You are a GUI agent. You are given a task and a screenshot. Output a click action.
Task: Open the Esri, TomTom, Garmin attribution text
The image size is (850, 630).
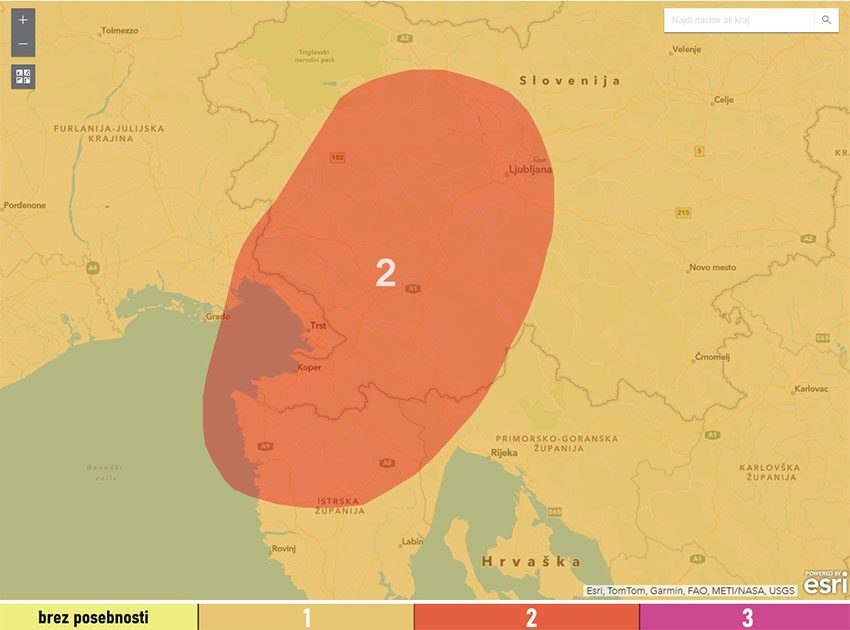(x=690, y=591)
